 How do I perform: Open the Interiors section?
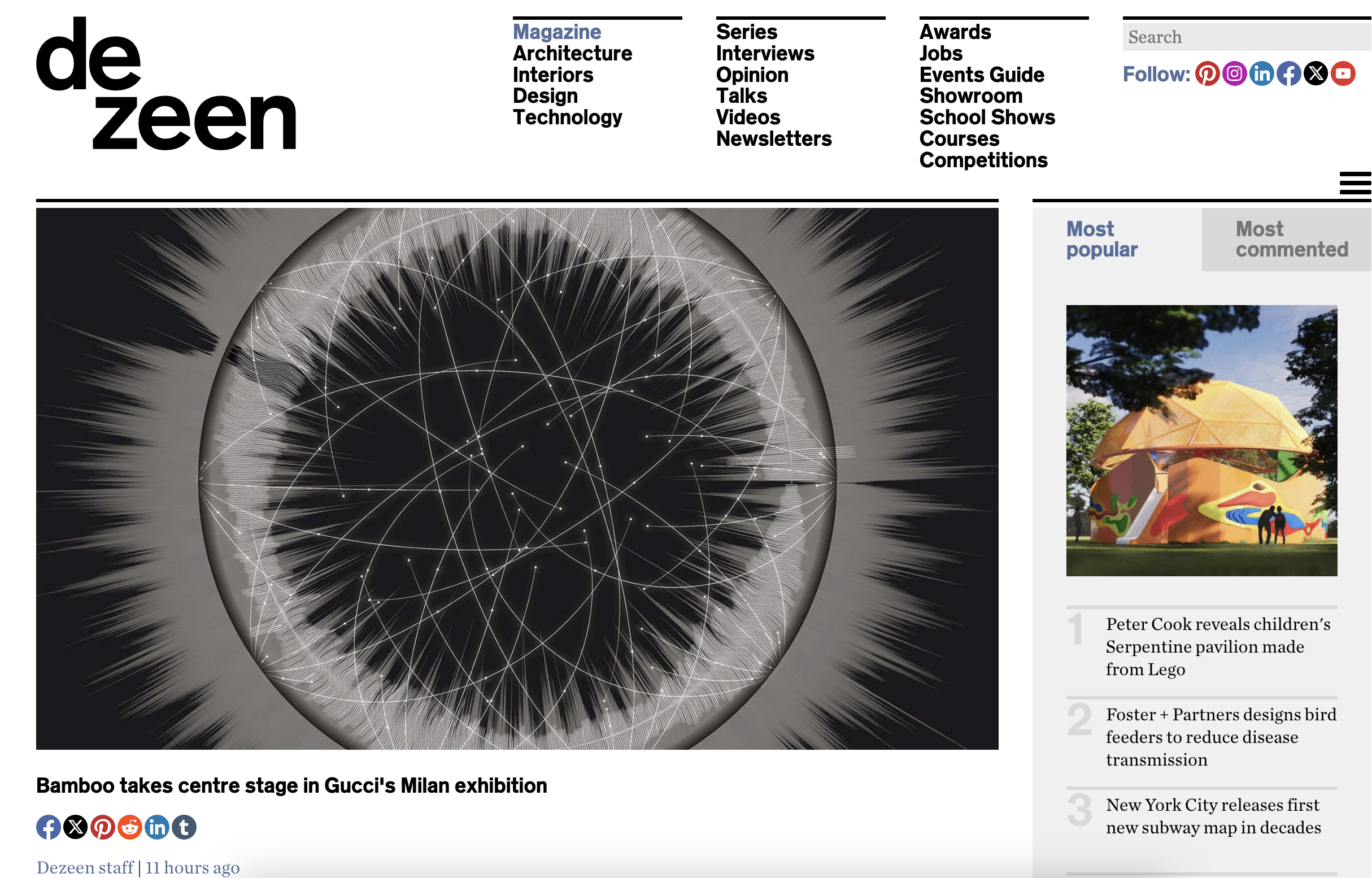tap(553, 75)
